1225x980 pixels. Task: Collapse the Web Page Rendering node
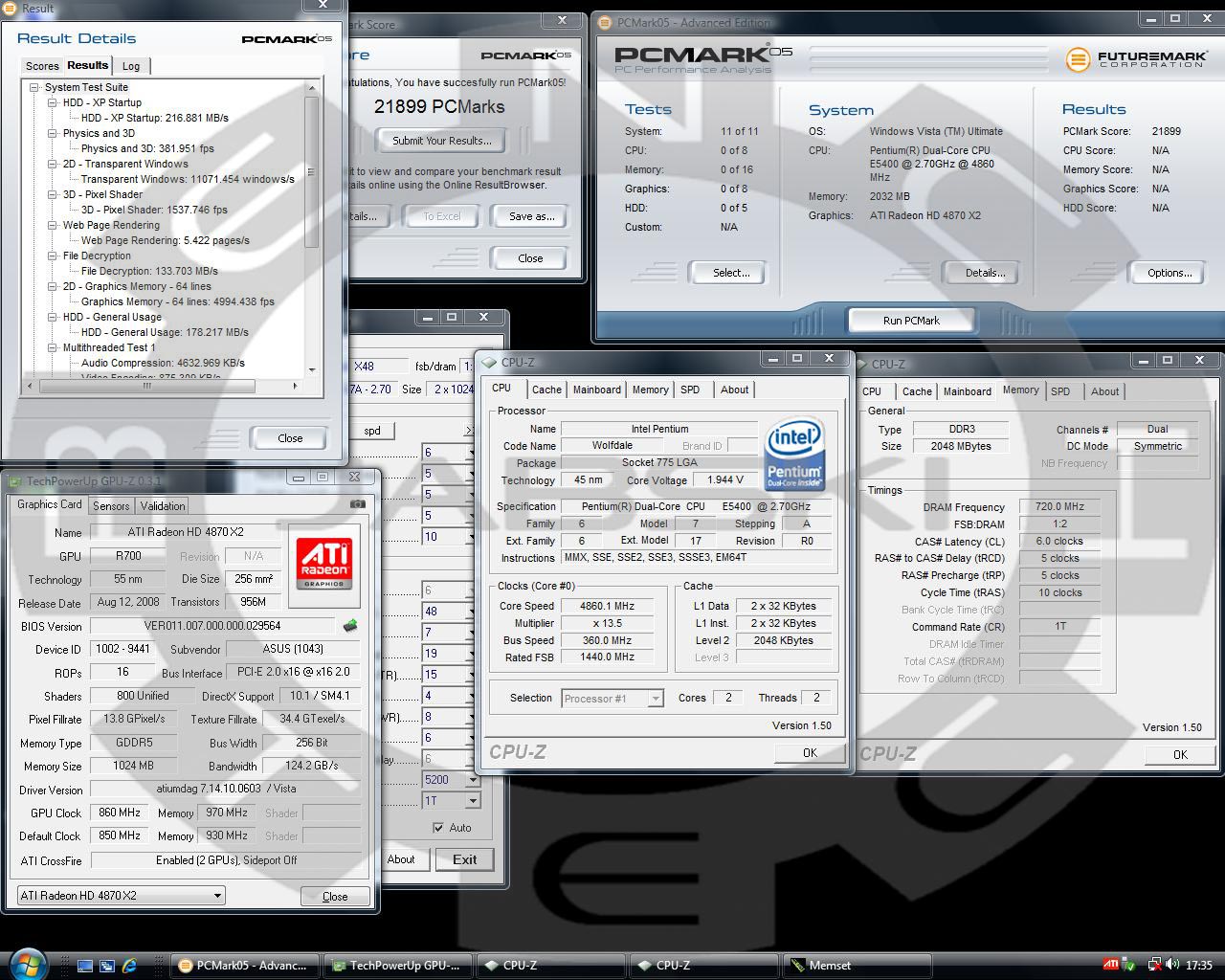53,225
